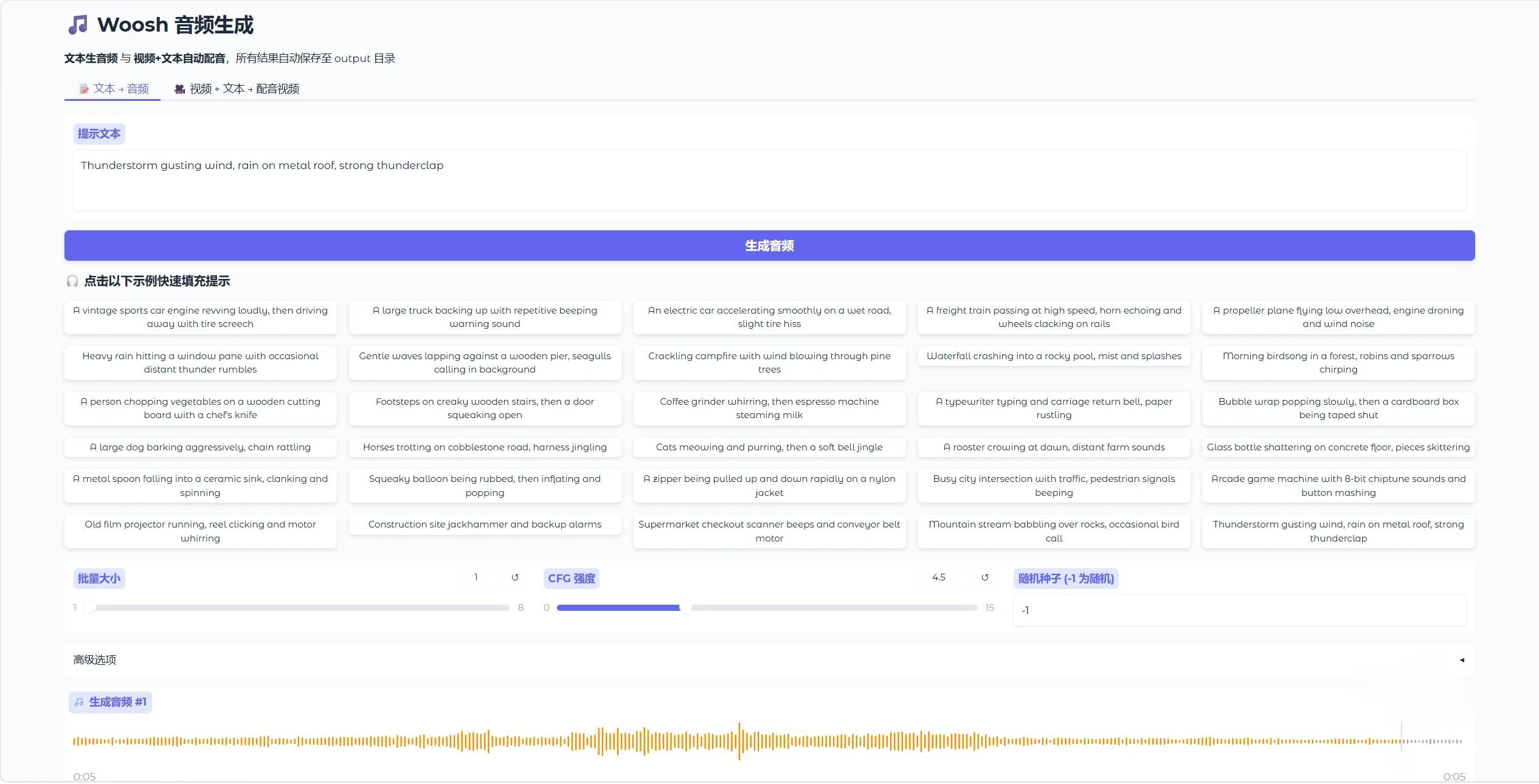
Task: Click inside the 提示文本 prompt text box
Action: click(x=769, y=181)
